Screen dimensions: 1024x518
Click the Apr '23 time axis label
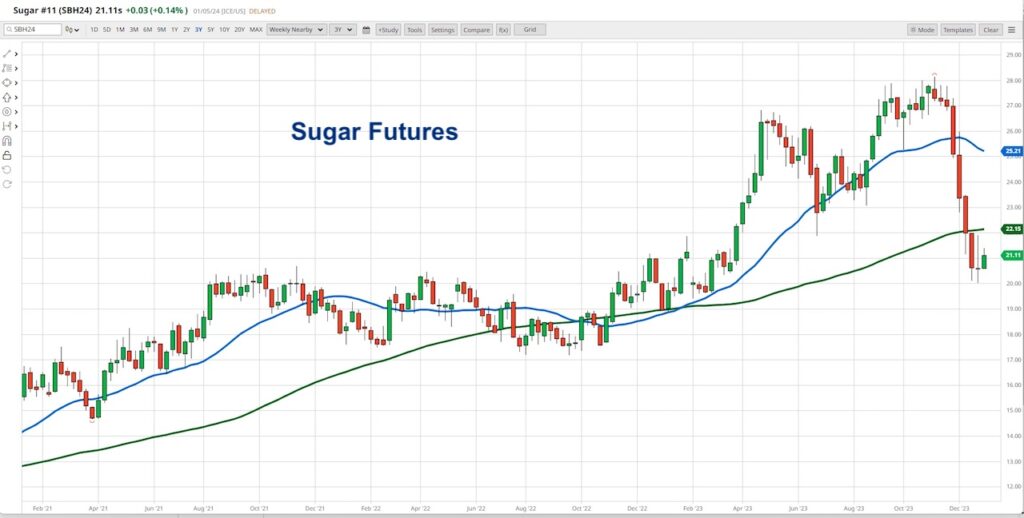(742, 507)
